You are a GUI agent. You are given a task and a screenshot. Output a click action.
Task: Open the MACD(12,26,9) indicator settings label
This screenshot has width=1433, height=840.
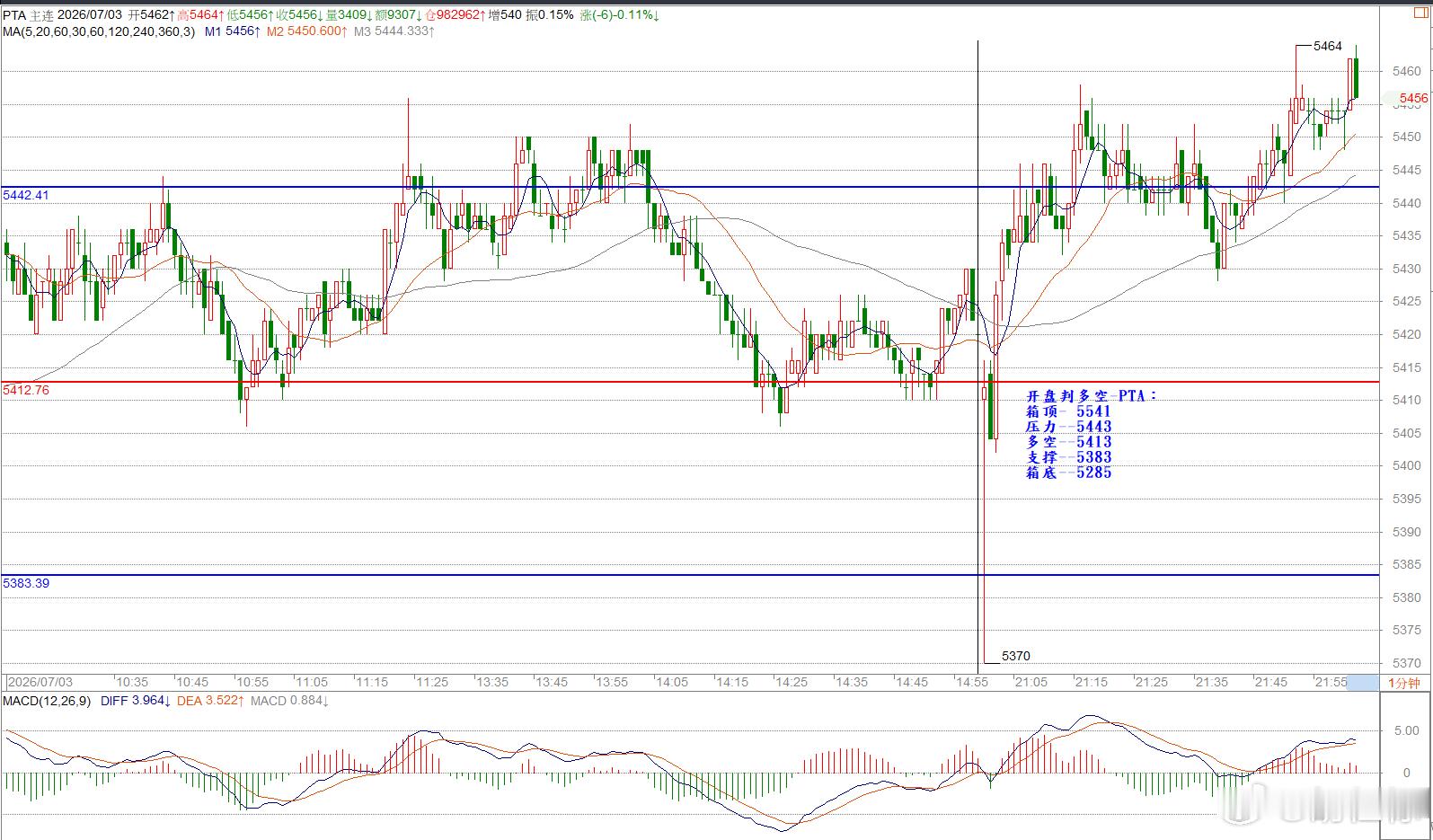point(47,701)
